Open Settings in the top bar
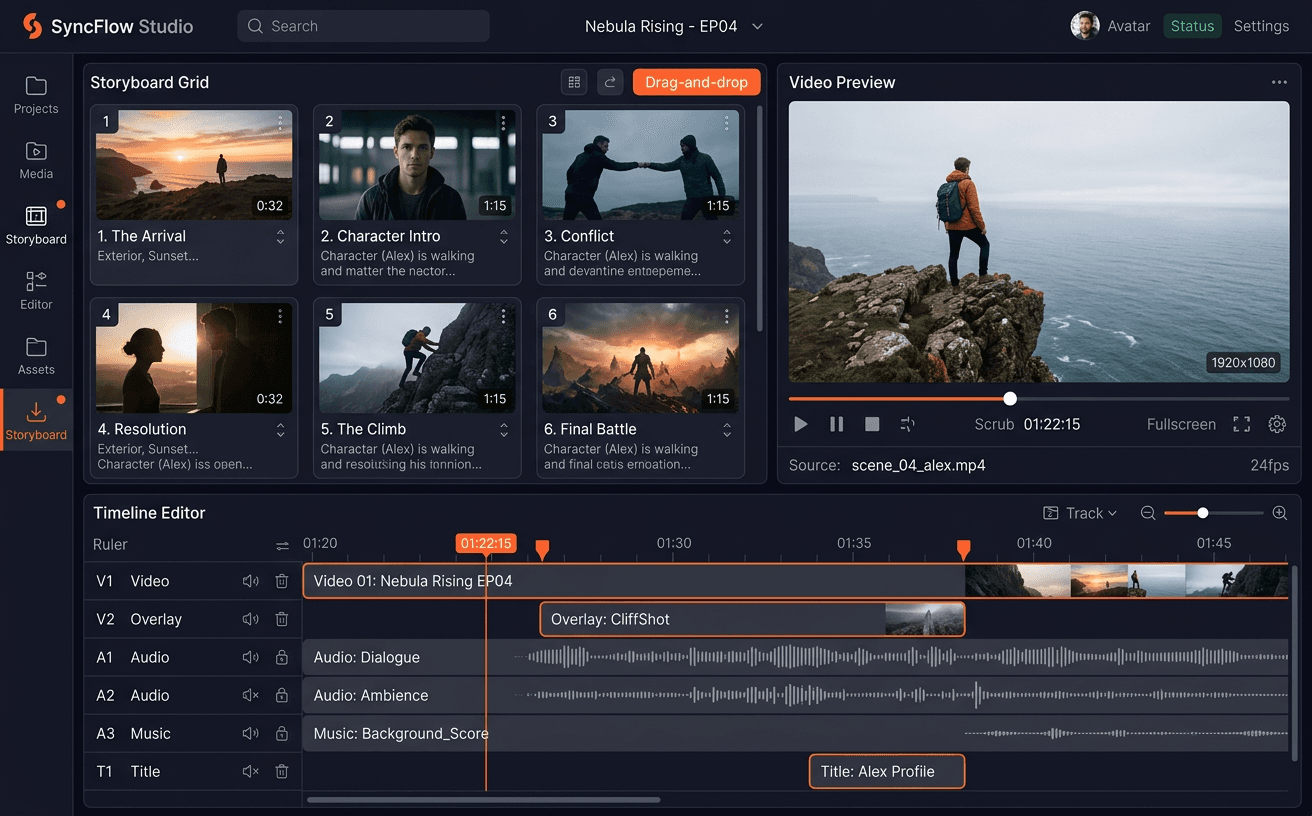The width and height of the screenshot is (1312, 816). point(1261,26)
